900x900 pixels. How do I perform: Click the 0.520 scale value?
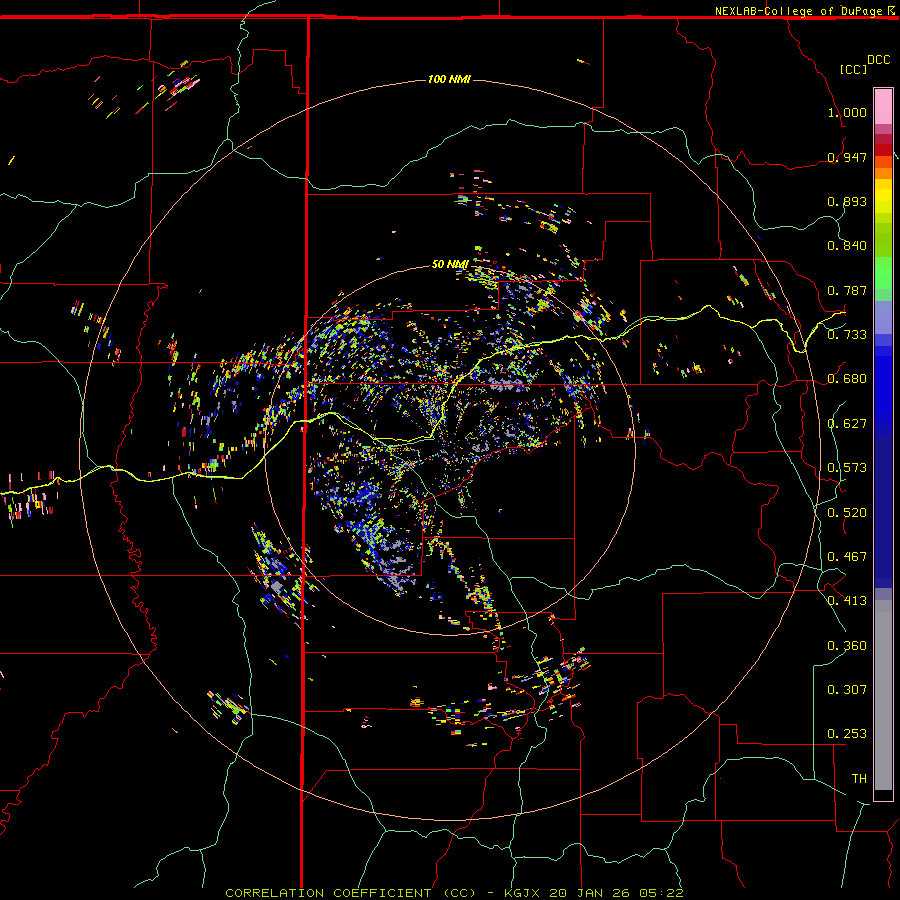pyautogui.click(x=847, y=513)
